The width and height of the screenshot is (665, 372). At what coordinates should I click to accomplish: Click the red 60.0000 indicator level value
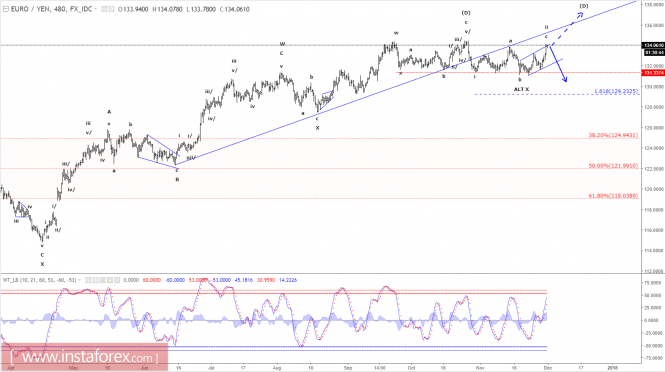pos(152,280)
